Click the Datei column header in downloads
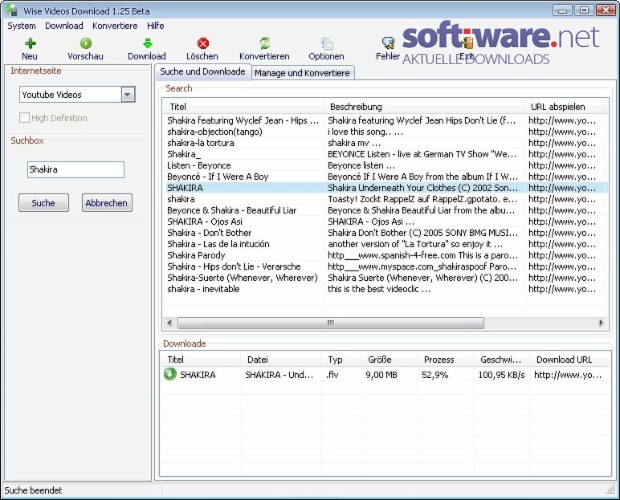This screenshot has height=500, width=620. pyautogui.click(x=281, y=359)
